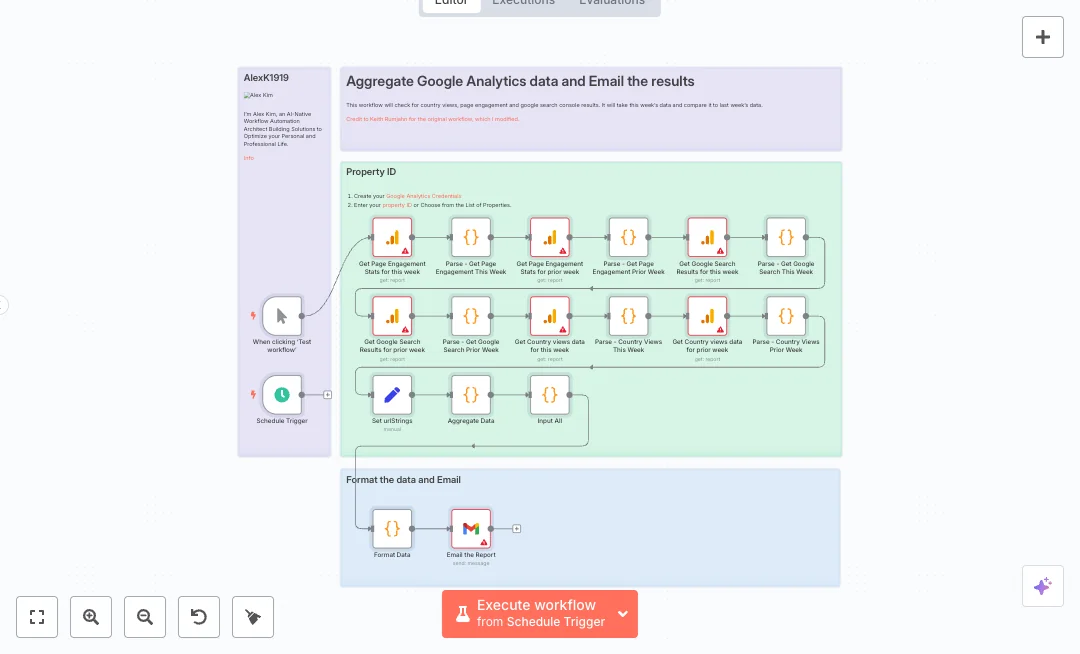Screen dimensions: 1080x654
Task: Open the AI assistant sparkle button
Action: (1042, 586)
